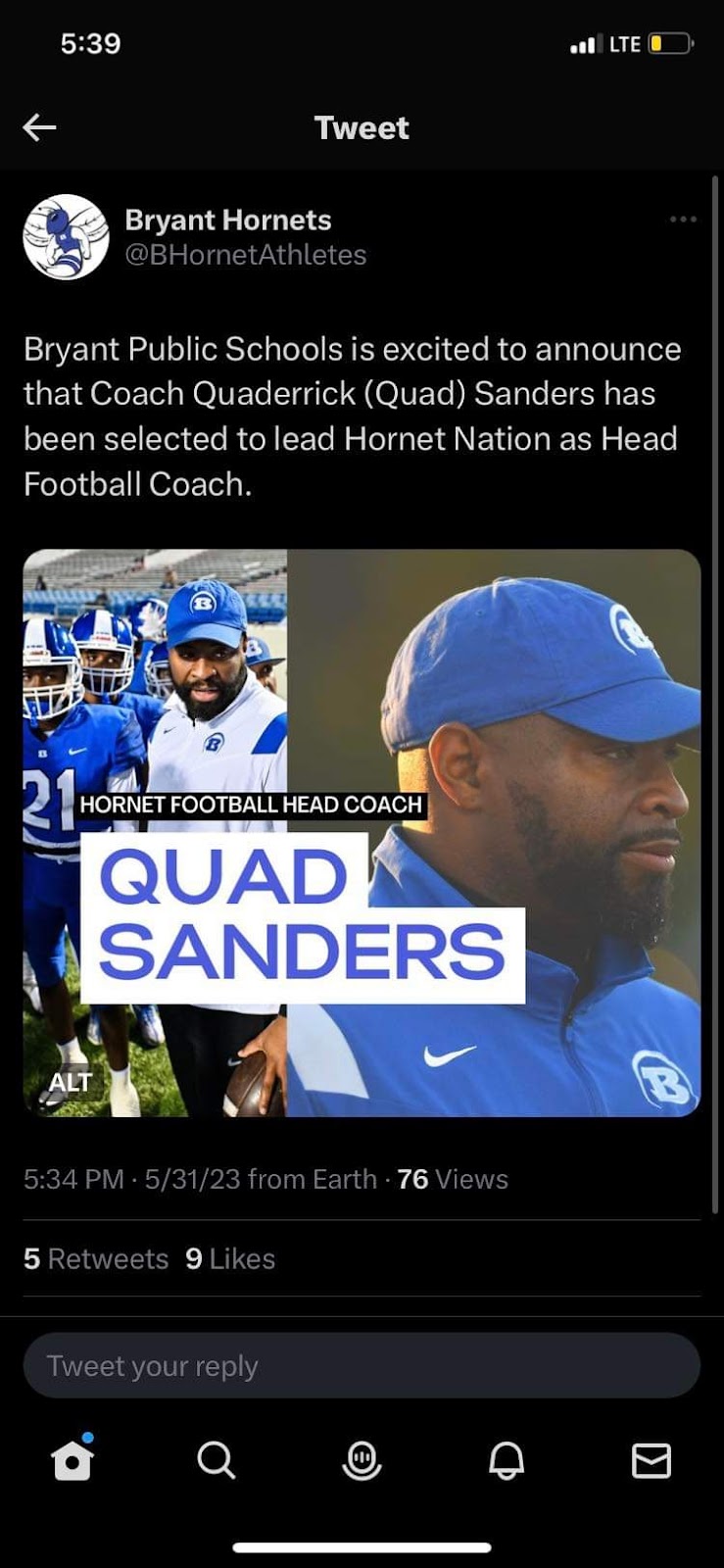Tap the Tweet your reply field
Image resolution: width=724 pixels, height=1568 pixels.
tap(362, 1365)
